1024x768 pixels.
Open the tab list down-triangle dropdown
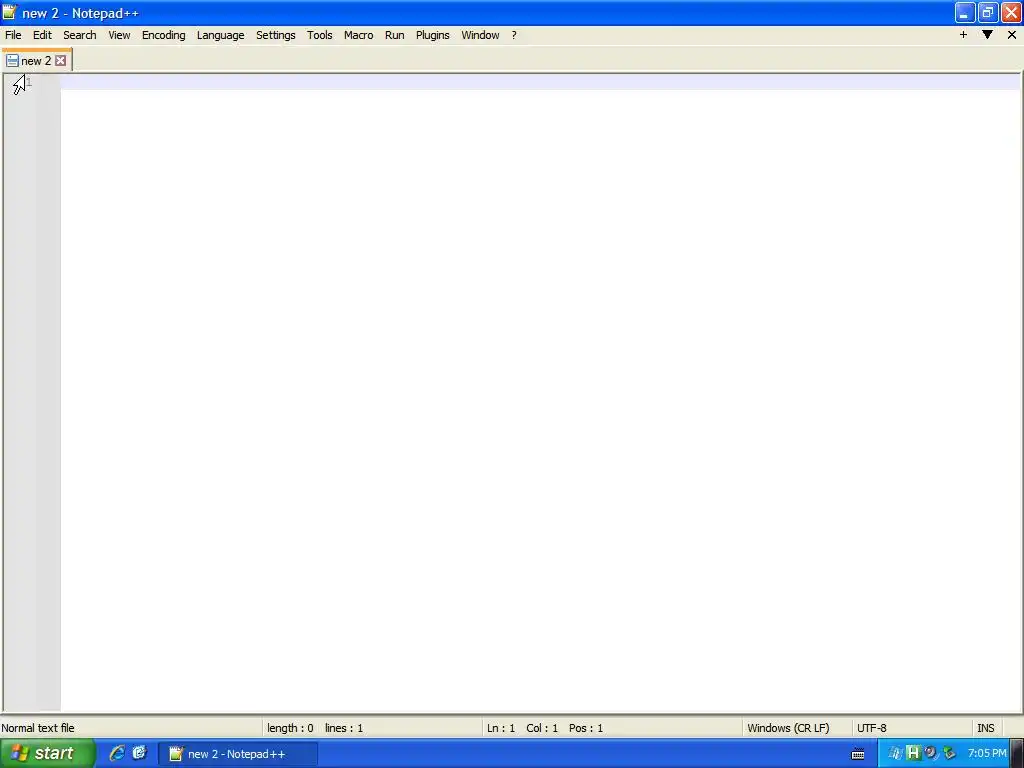click(x=987, y=35)
